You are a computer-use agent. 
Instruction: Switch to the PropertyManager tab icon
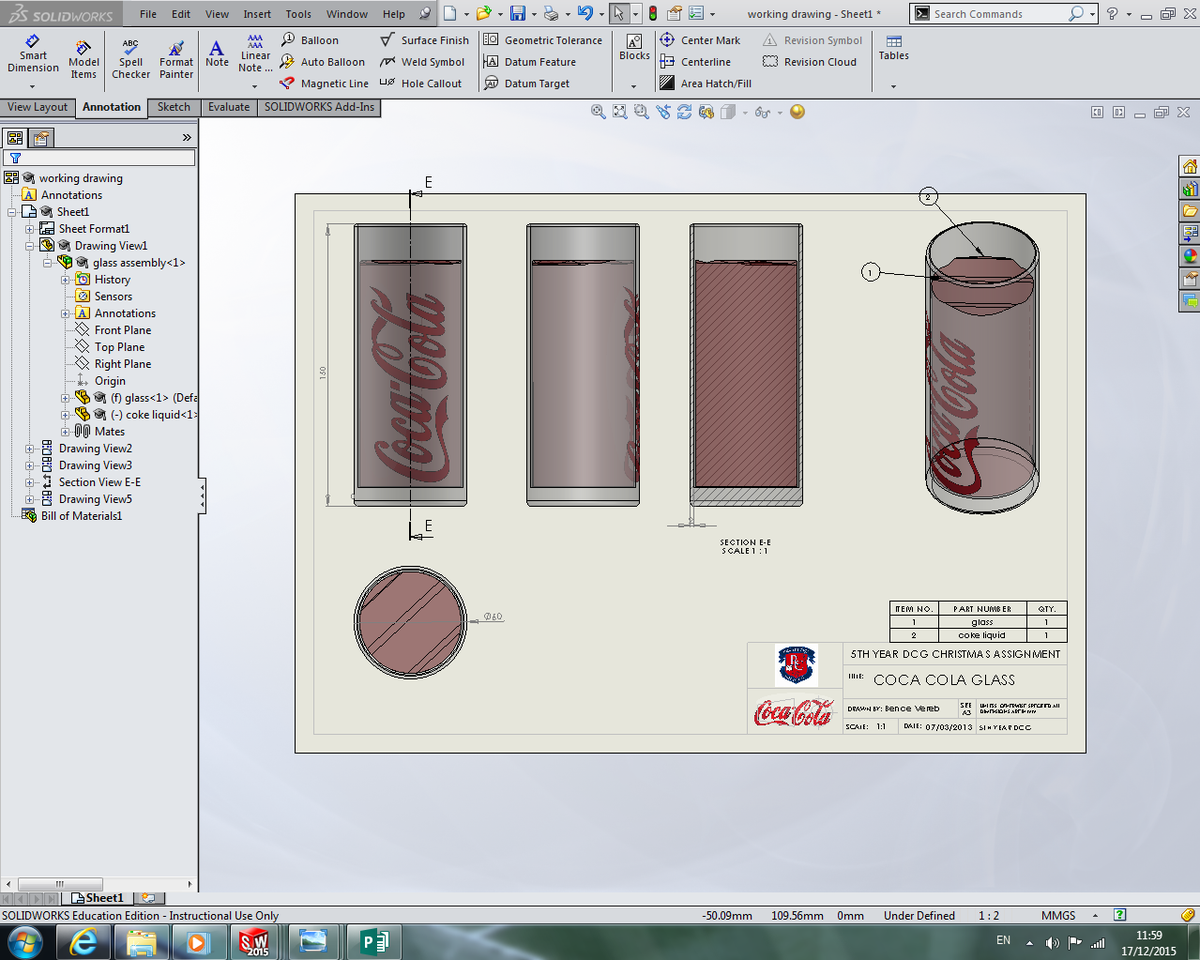coord(40,138)
